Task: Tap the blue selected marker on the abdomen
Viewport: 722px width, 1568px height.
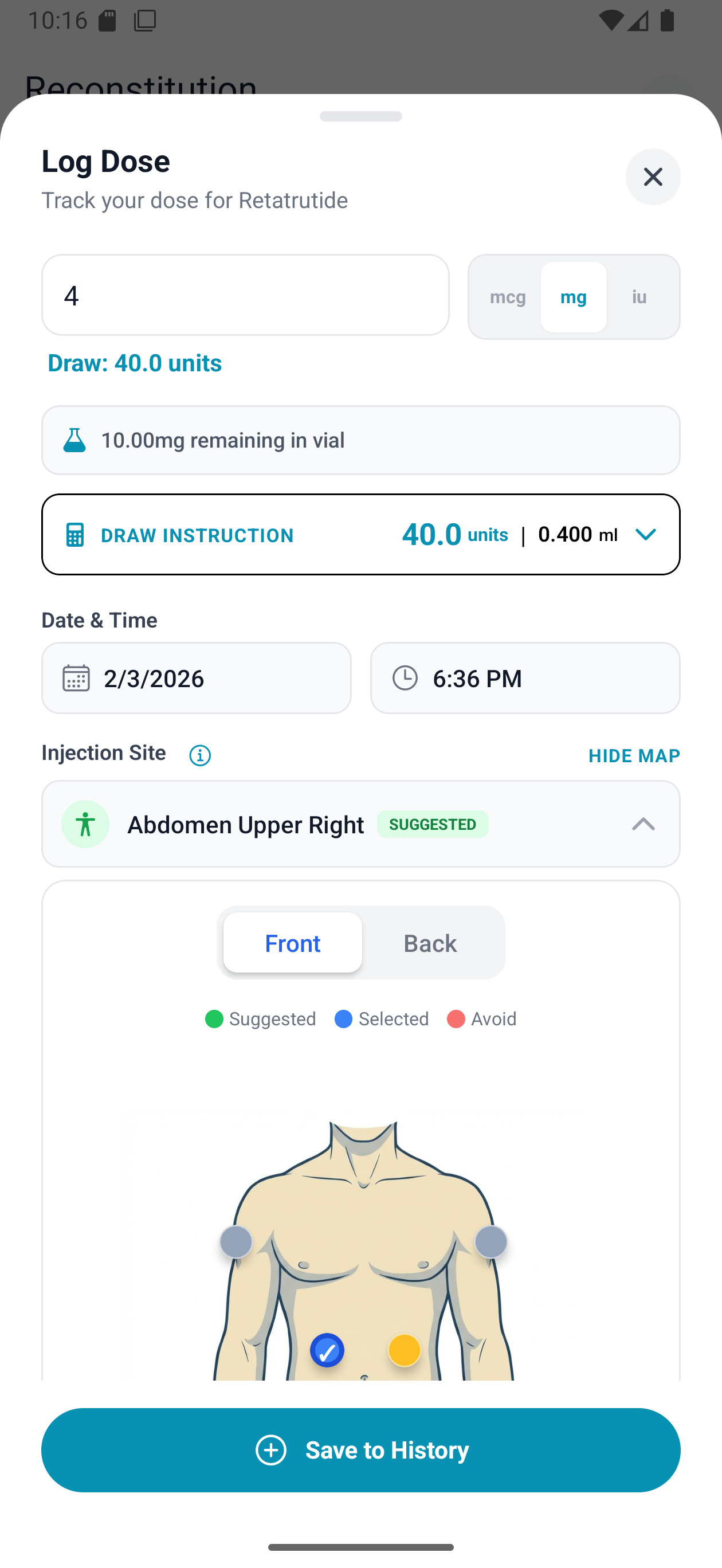Action: click(x=327, y=1350)
